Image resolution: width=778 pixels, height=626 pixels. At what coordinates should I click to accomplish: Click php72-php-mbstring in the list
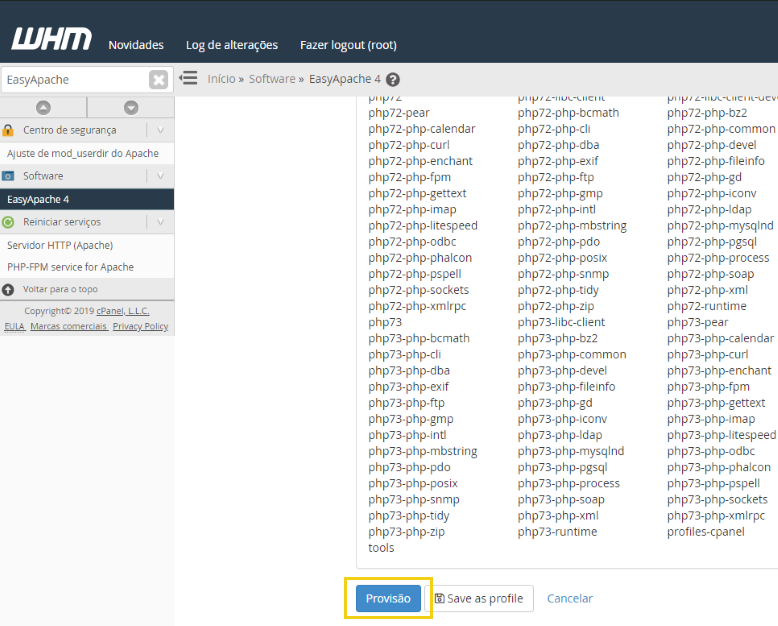[572, 225]
